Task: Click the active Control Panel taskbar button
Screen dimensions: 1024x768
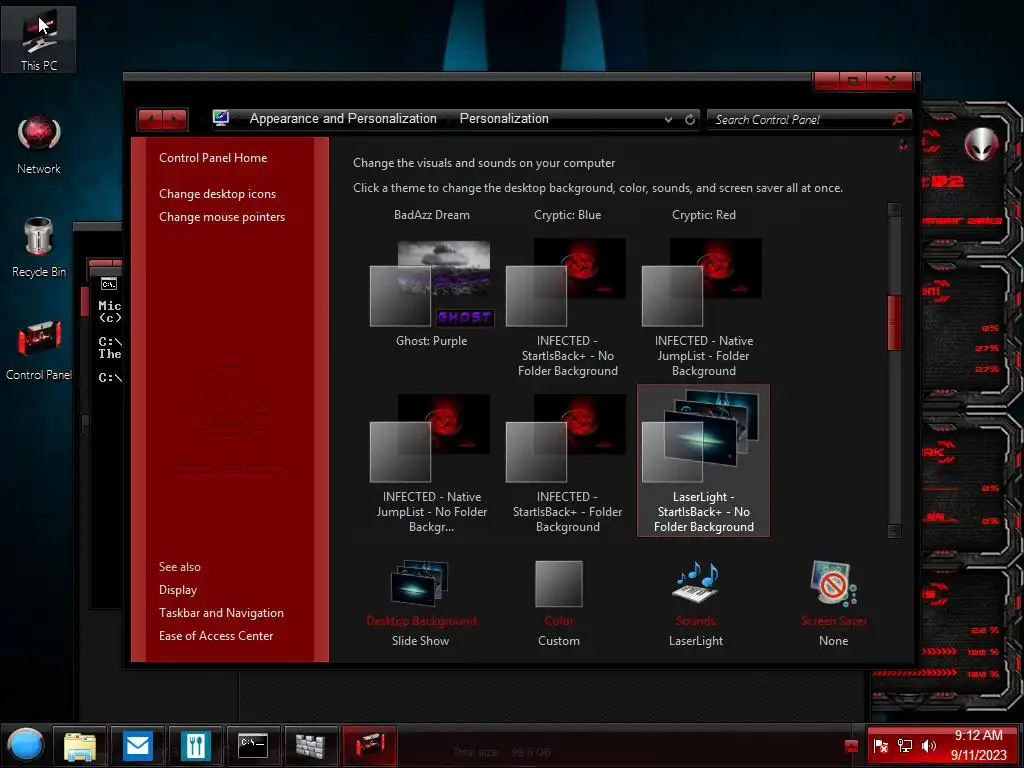Action: [x=369, y=746]
